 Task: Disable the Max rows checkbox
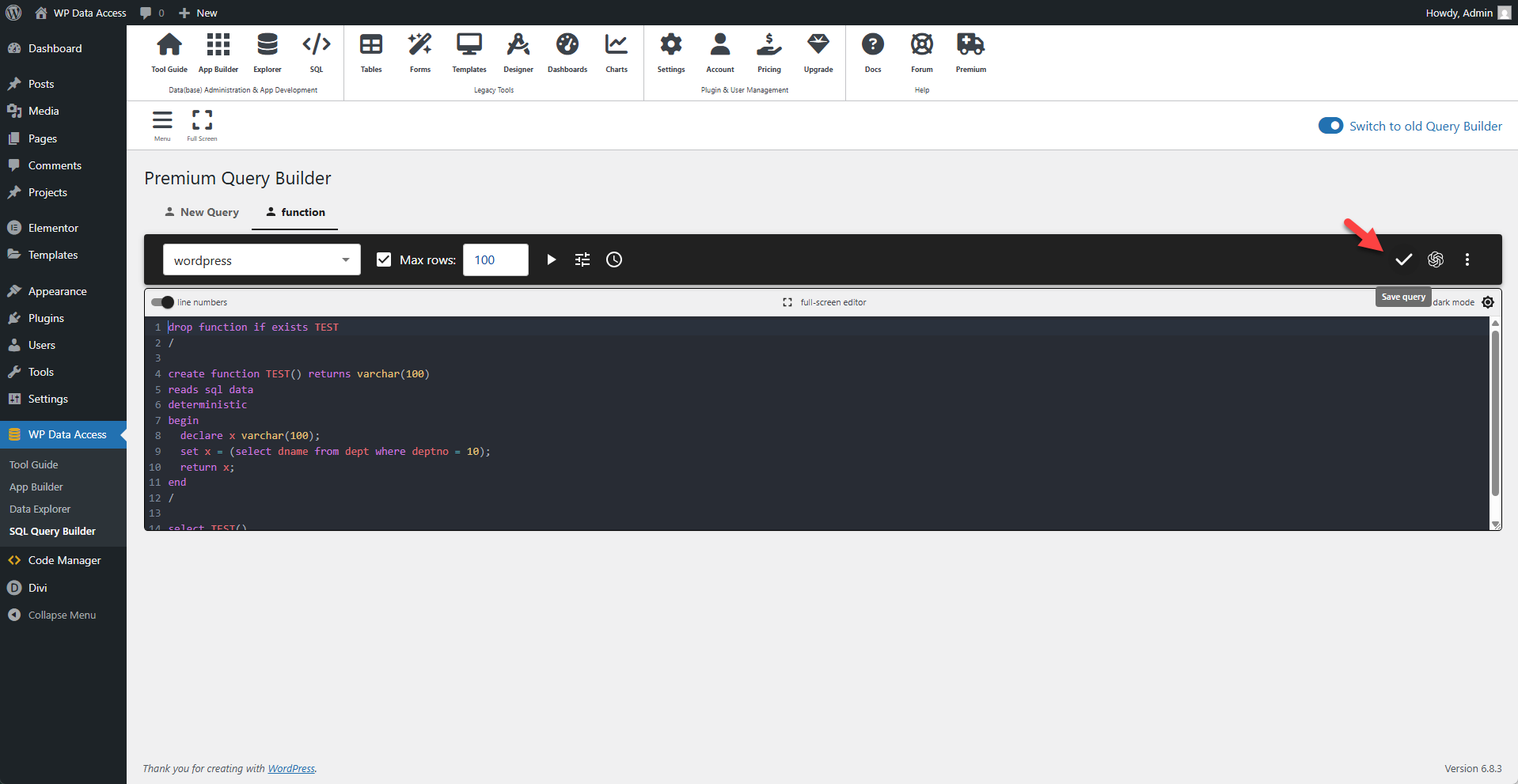pyautogui.click(x=384, y=259)
